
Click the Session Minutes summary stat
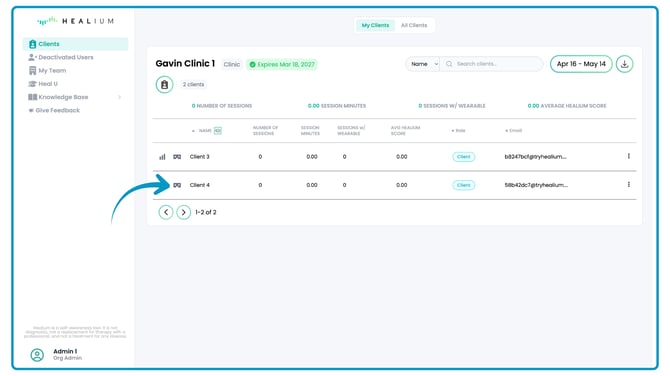point(337,106)
